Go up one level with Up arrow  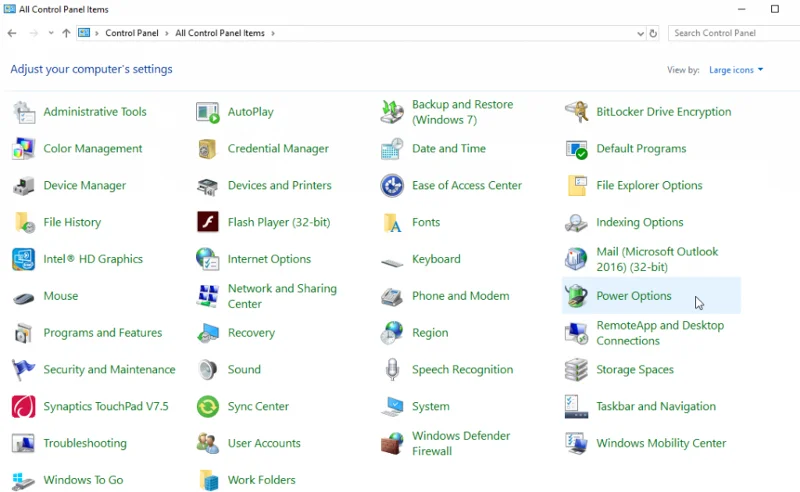pyautogui.click(x=66, y=33)
